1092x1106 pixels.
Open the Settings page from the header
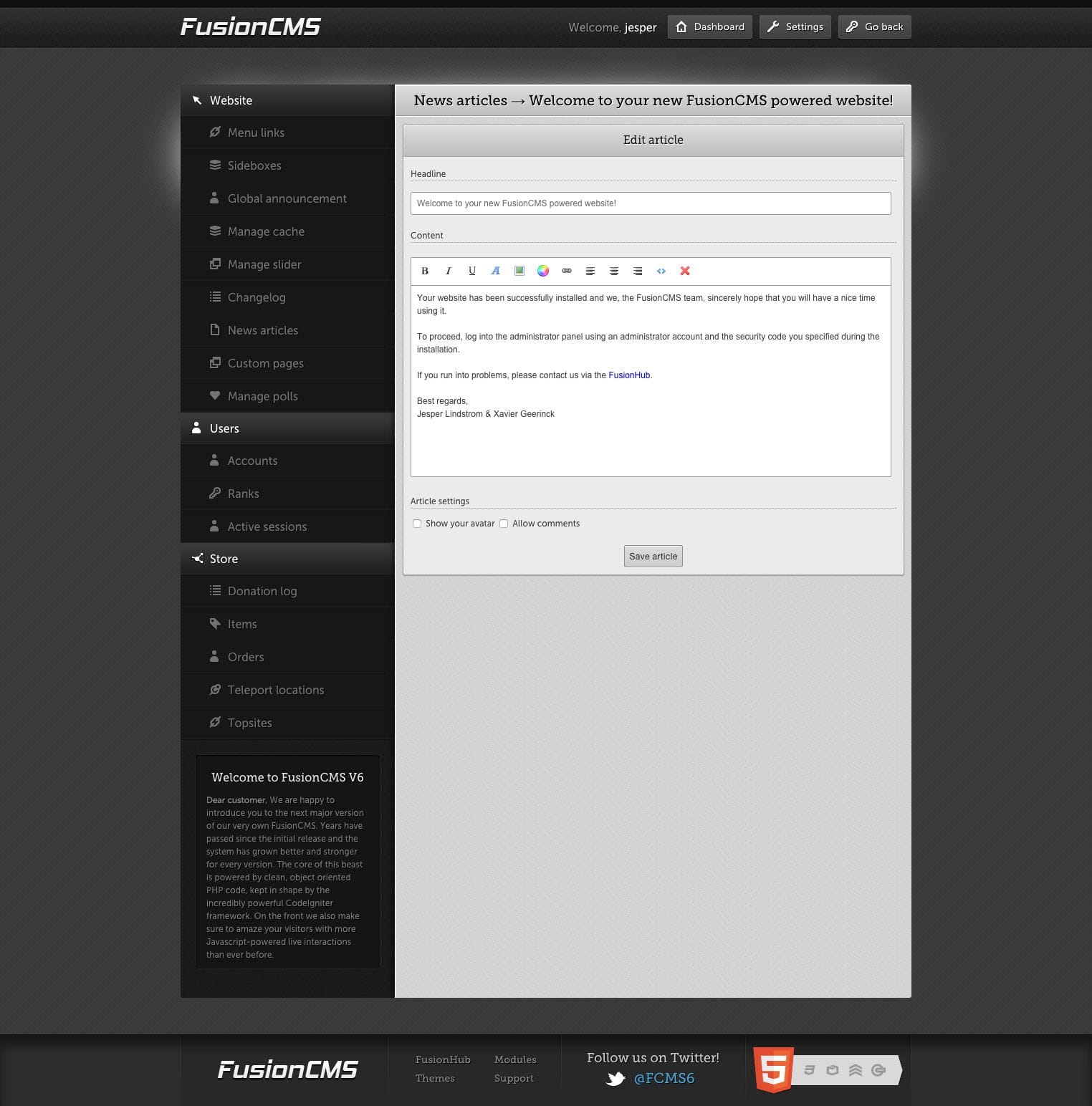pos(795,27)
